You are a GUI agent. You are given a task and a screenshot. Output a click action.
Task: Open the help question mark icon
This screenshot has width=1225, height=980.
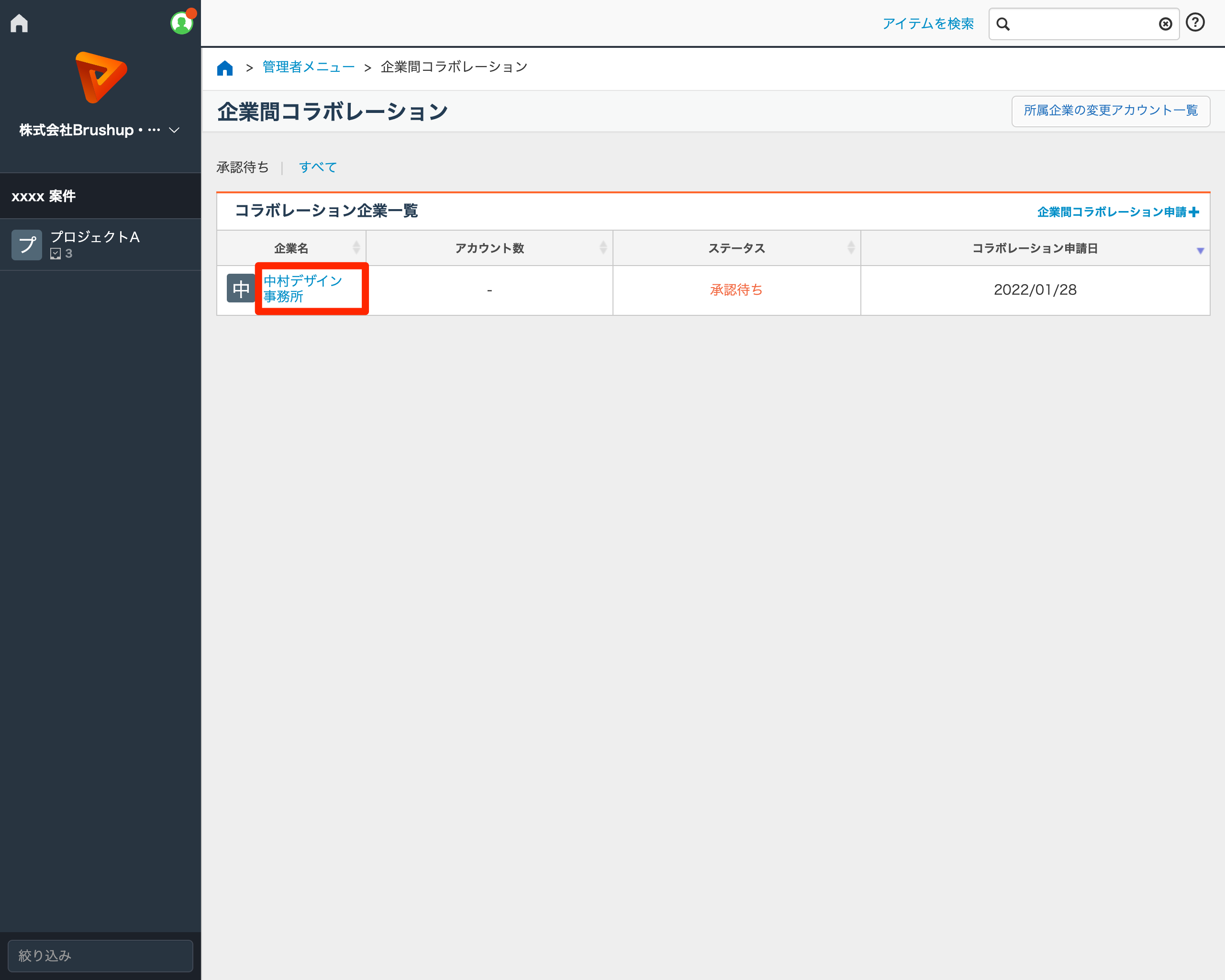pyautogui.click(x=1195, y=22)
